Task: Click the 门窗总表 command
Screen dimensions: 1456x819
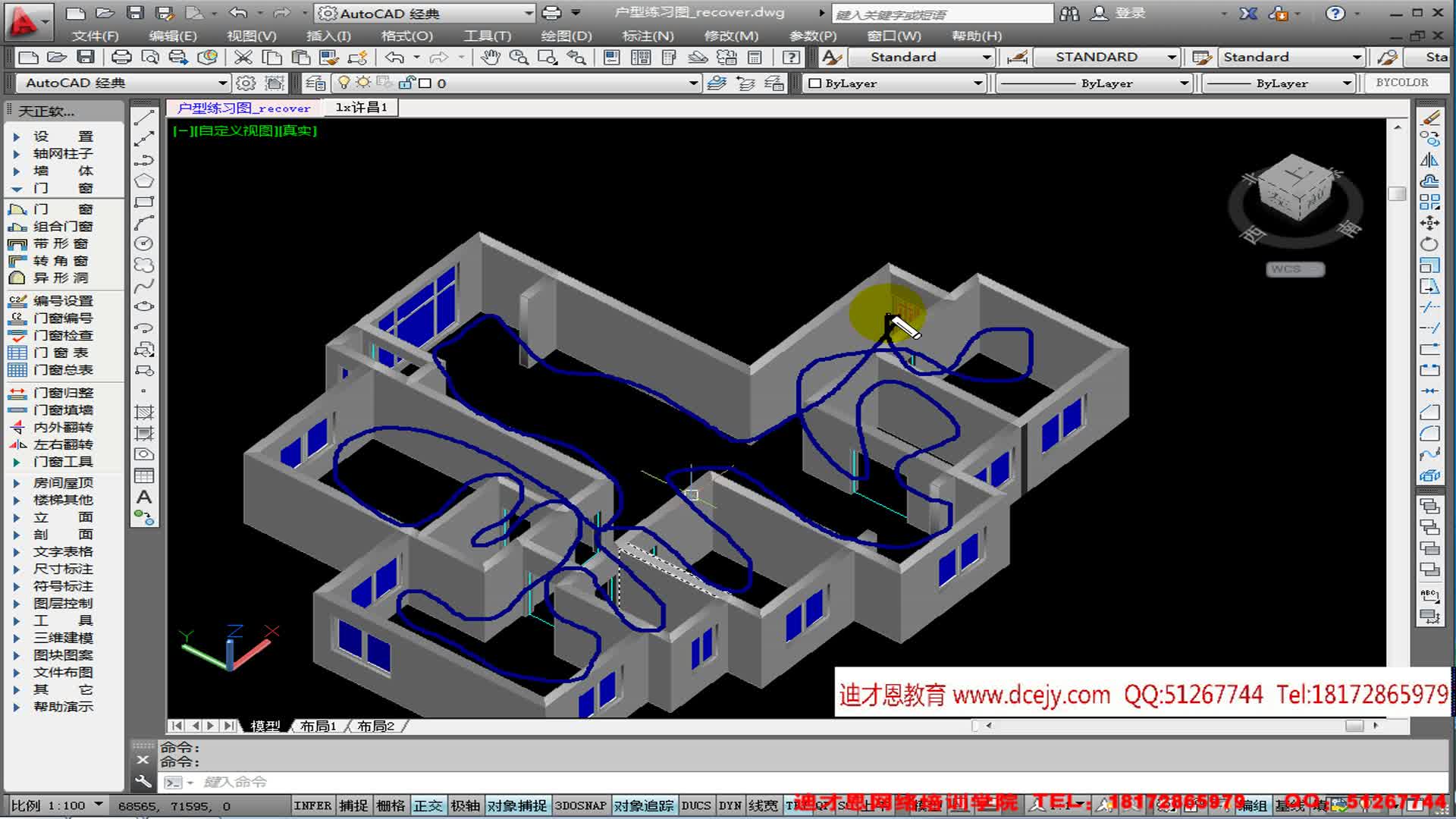Action: pos(62,370)
